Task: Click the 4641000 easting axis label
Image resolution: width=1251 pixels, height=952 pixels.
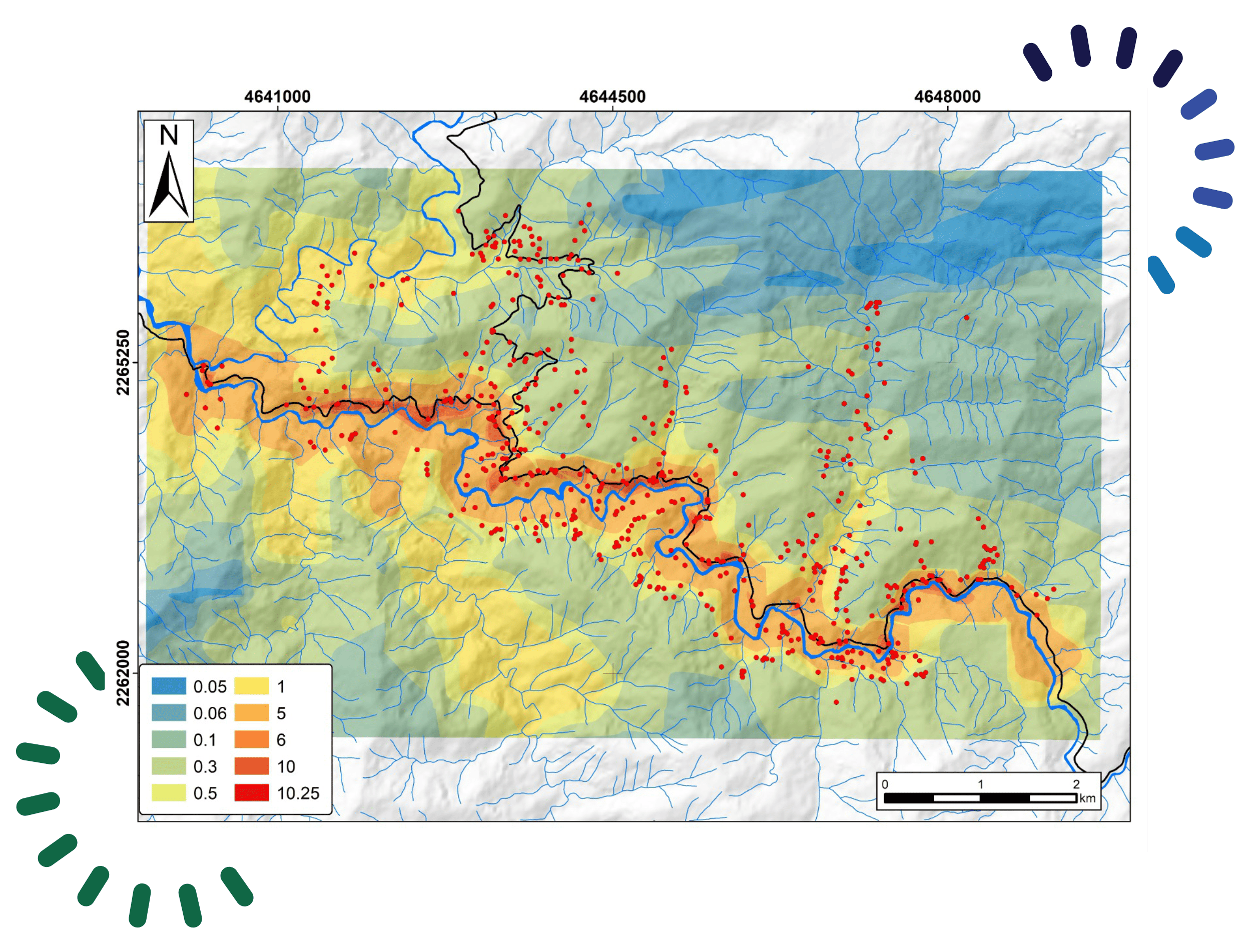Action: [277, 97]
